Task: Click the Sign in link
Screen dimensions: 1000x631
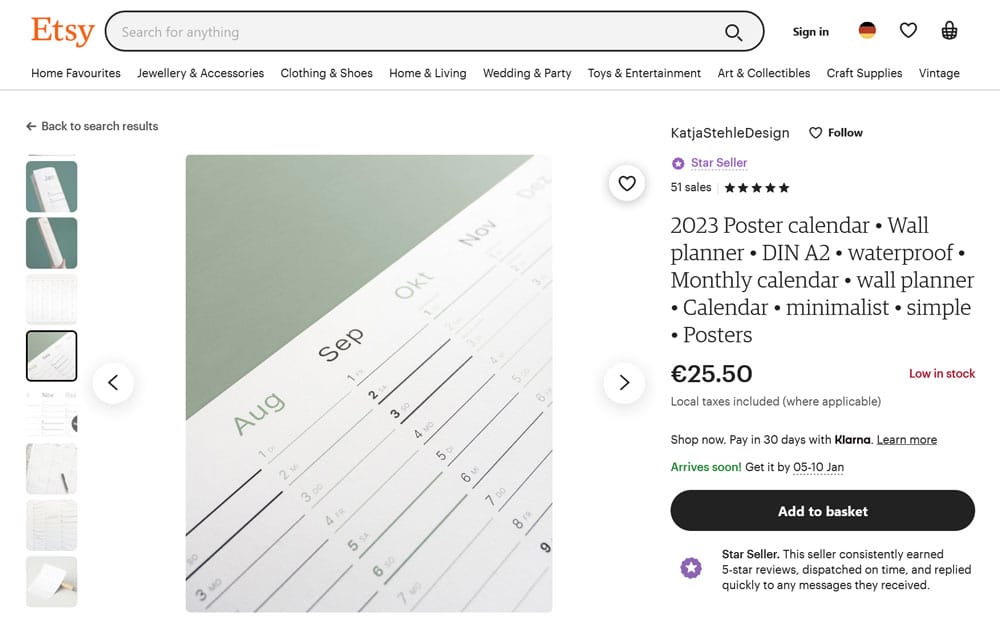Action: (810, 32)
